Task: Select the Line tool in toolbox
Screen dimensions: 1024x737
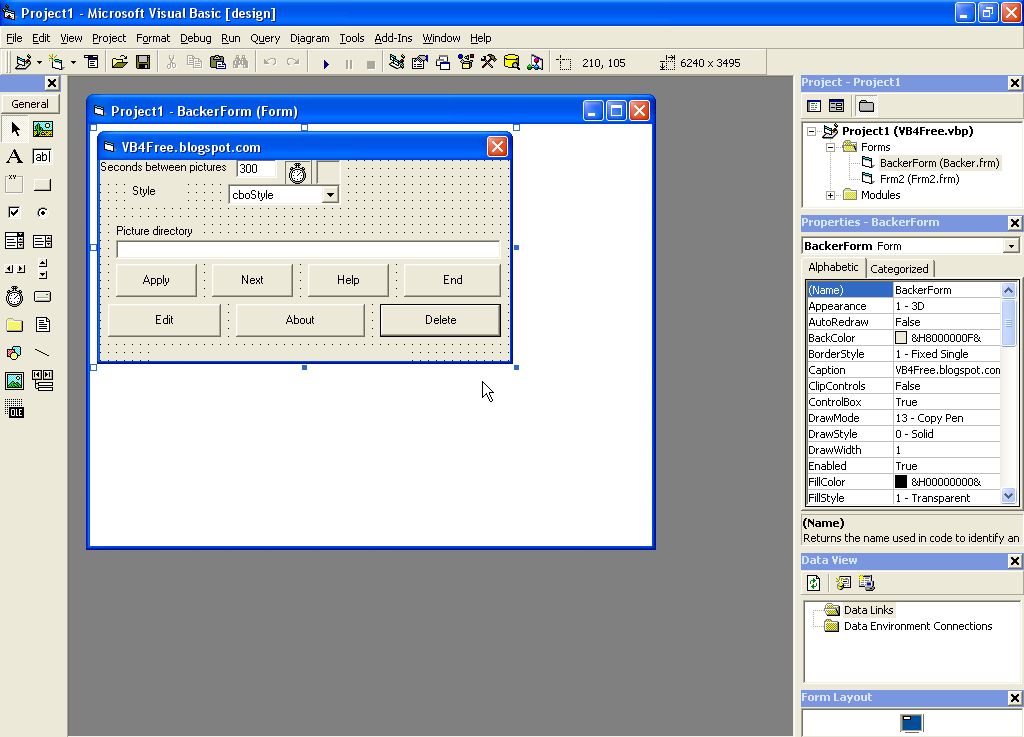Action: tap(42, 353)
